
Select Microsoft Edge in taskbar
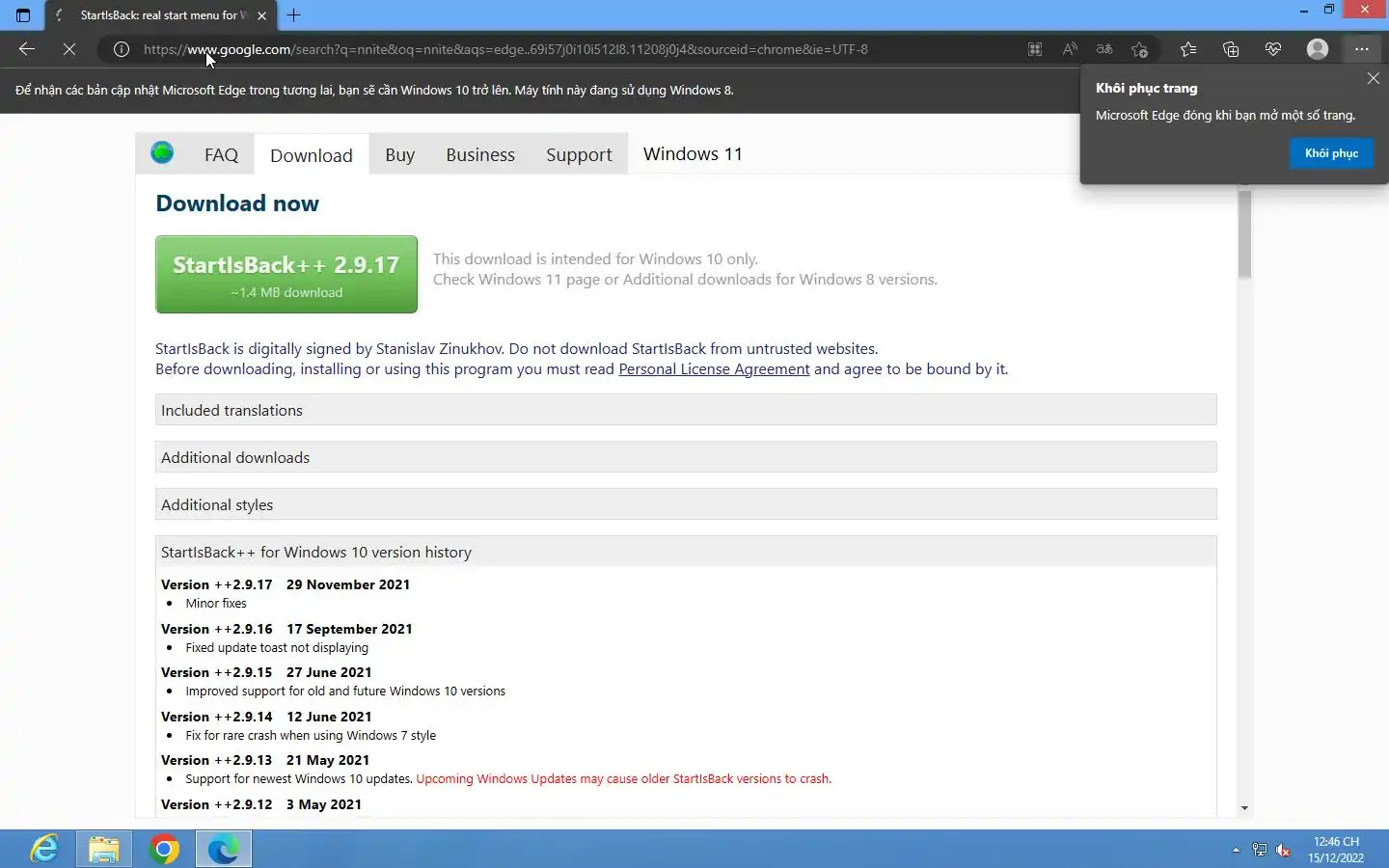click(224, 849)
